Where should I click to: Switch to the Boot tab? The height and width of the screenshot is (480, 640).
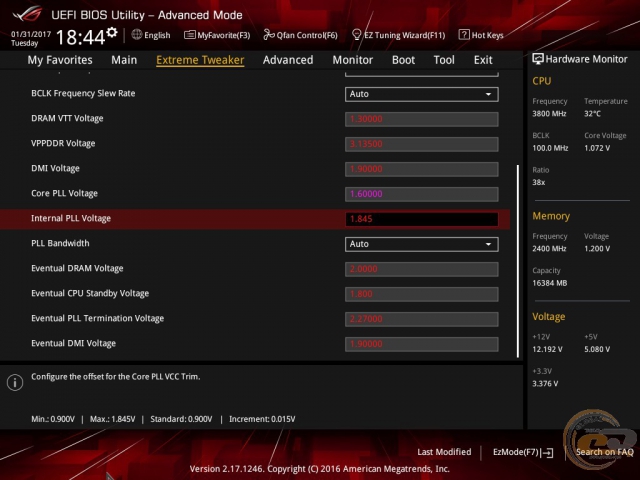click(403, 60)
